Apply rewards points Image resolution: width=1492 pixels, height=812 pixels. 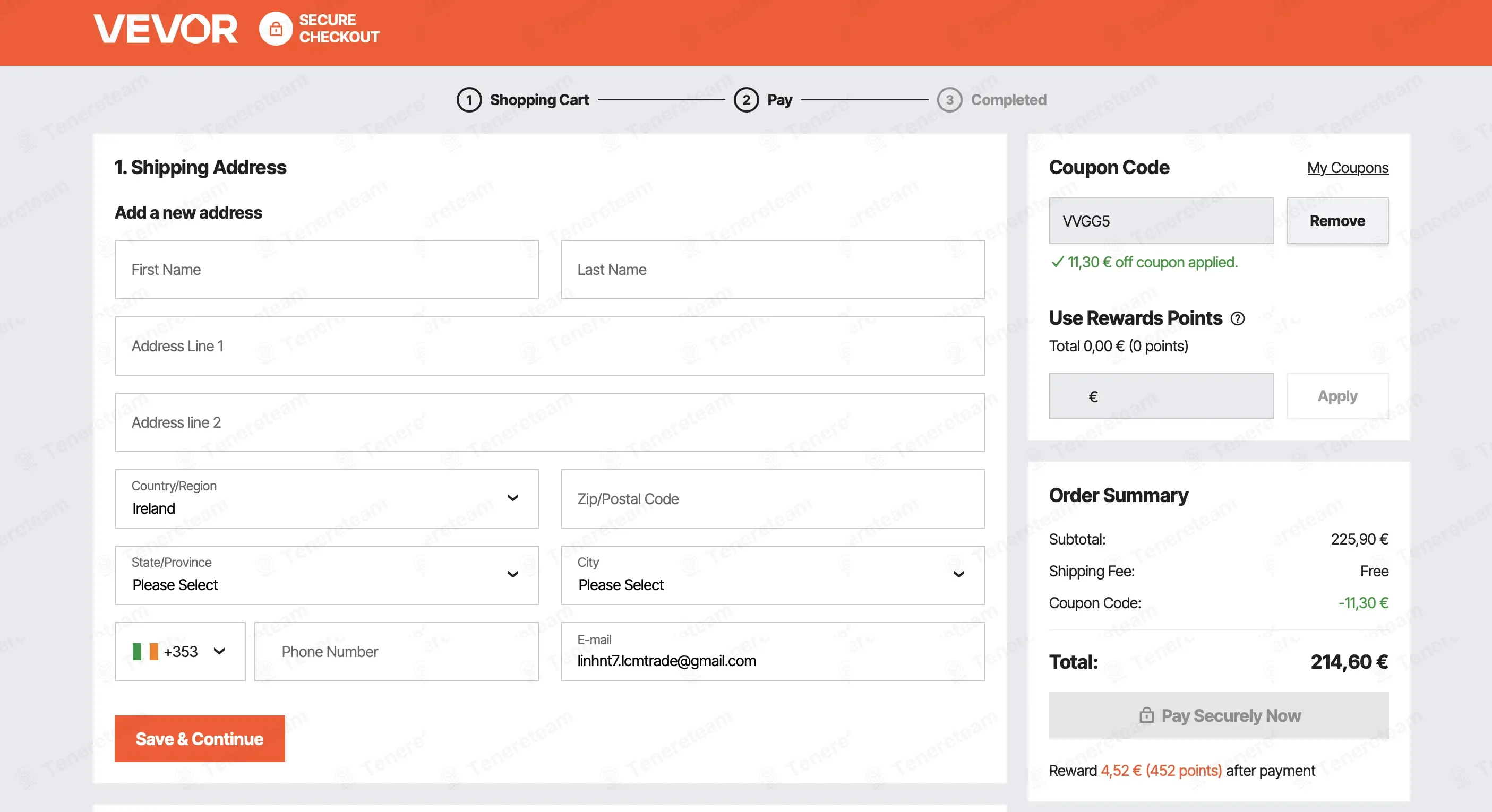(1337, 396)
